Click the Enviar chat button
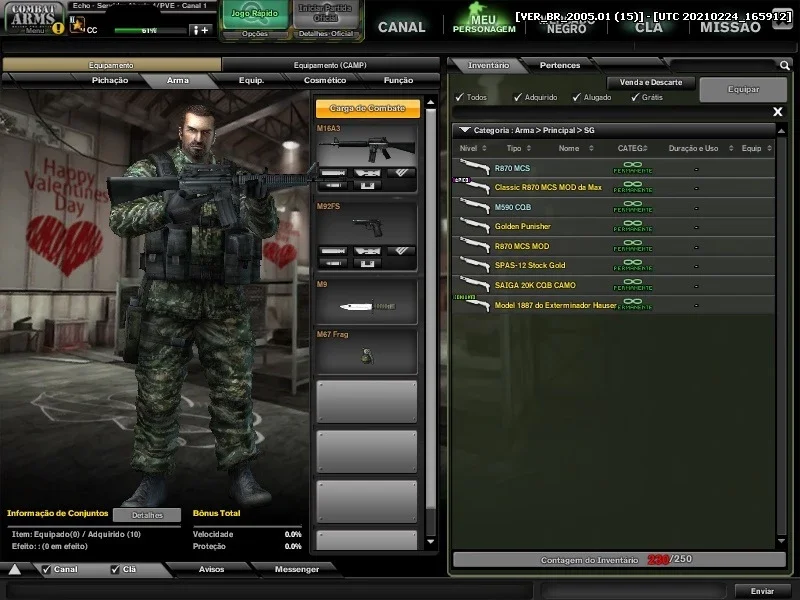The height and width of the screenshot is (600, 800). [762, 591]
